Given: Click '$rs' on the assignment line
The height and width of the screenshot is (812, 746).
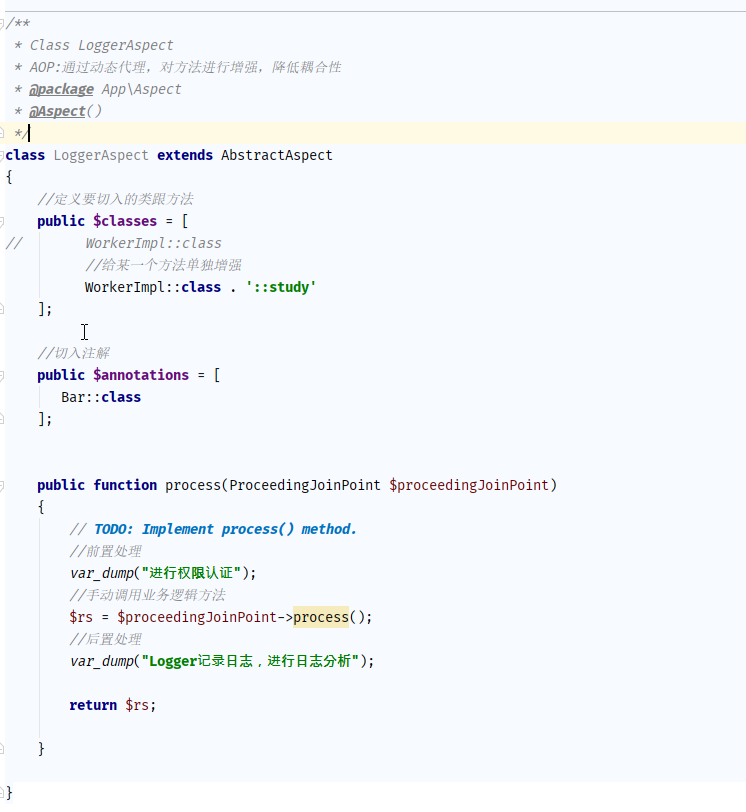Looking at the screenshot, I should (81, 617).
